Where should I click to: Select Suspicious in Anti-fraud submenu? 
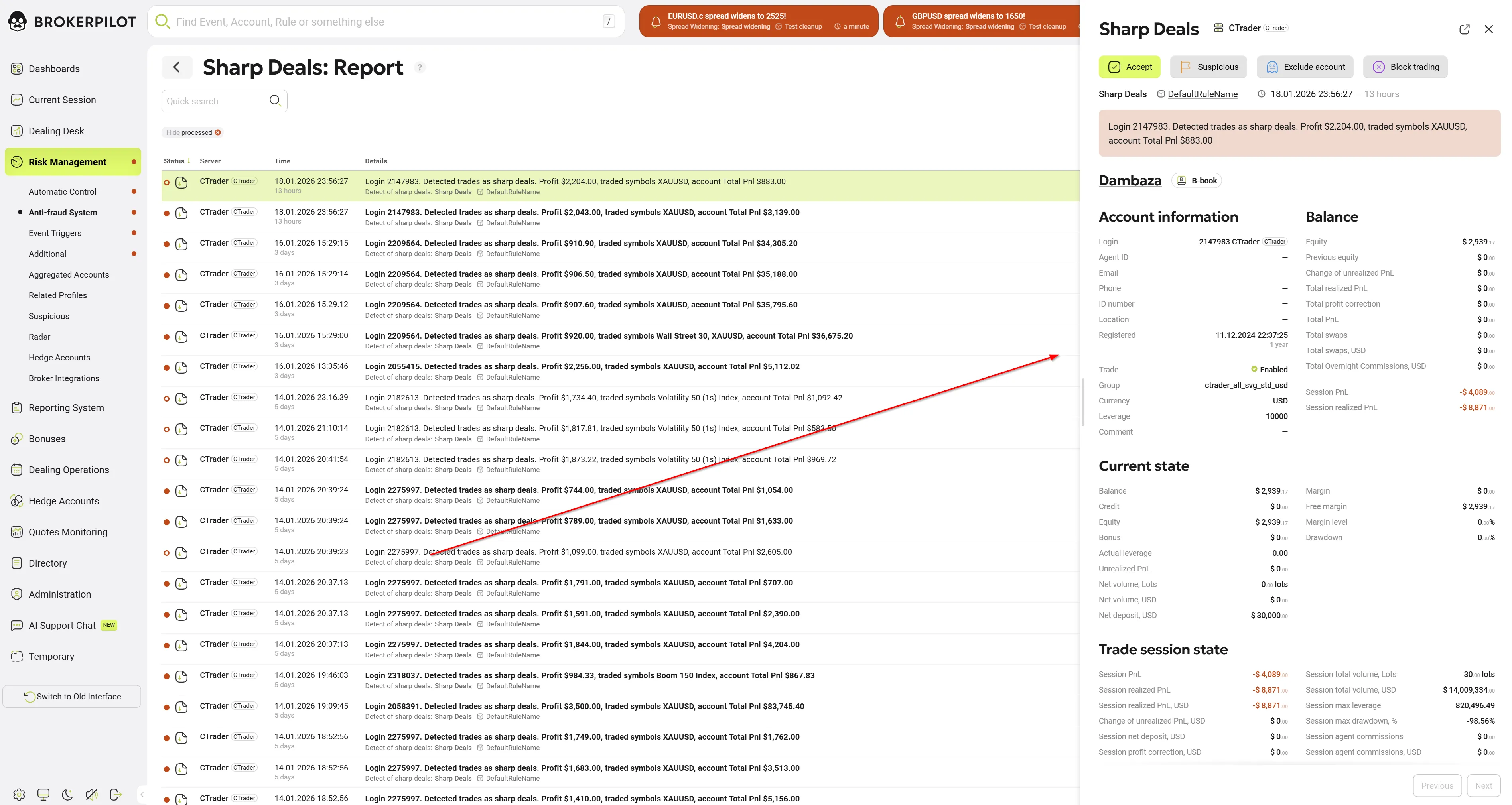click(49, 316)
